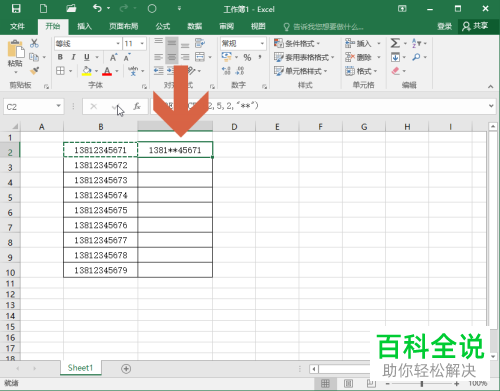Apply comma style to number
Image resolution: width=500 pixels, height=391 pixels.
pos(260,57)
